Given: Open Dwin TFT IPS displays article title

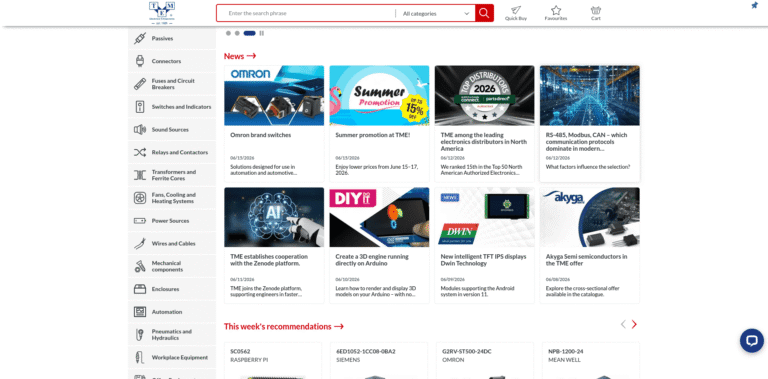Looking at the screenshot, I should pyautogui.click(x=483, y=260).
